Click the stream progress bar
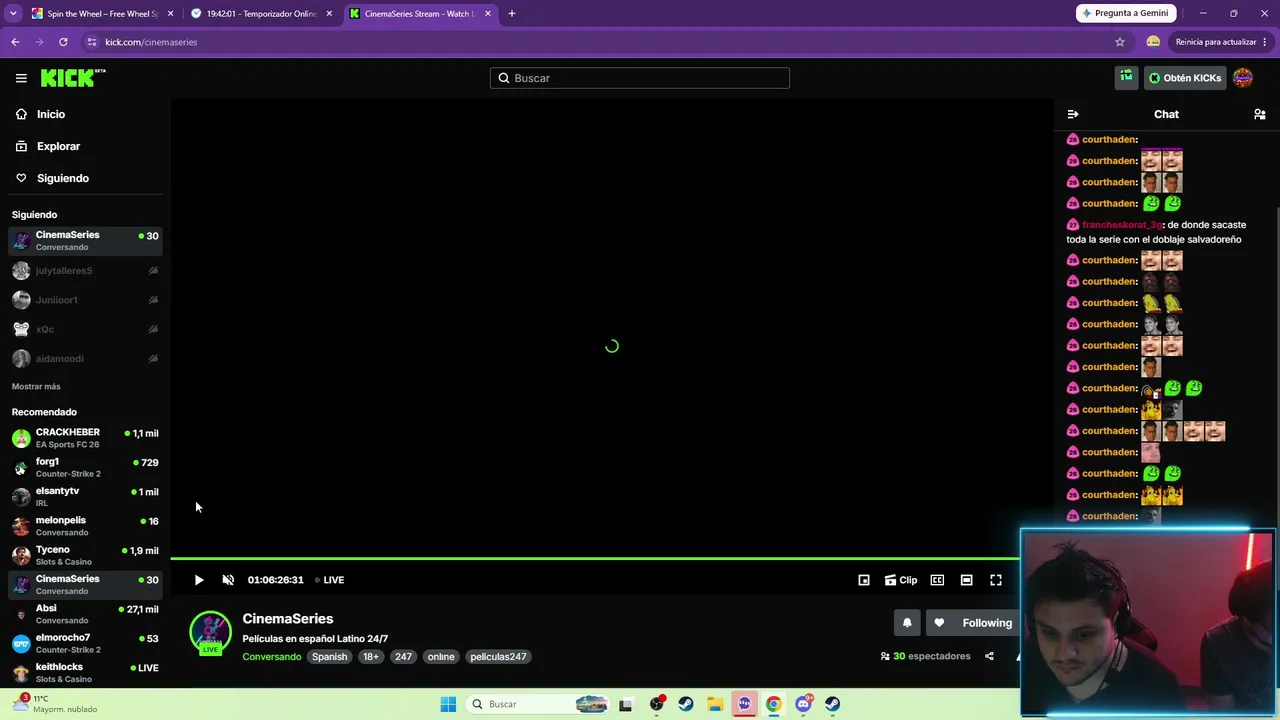This screenshot has width=1280, height=720. coord(595,558)
